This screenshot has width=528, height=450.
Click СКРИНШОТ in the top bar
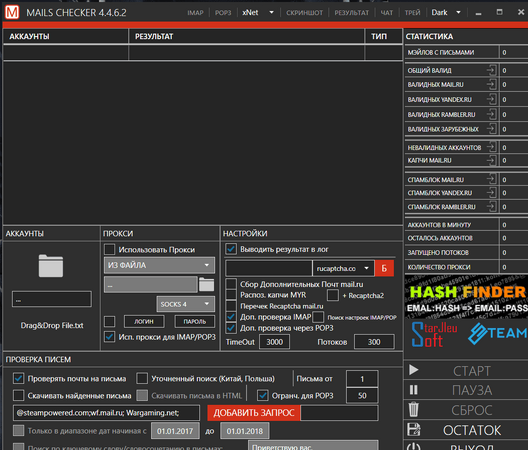[304, 13]
